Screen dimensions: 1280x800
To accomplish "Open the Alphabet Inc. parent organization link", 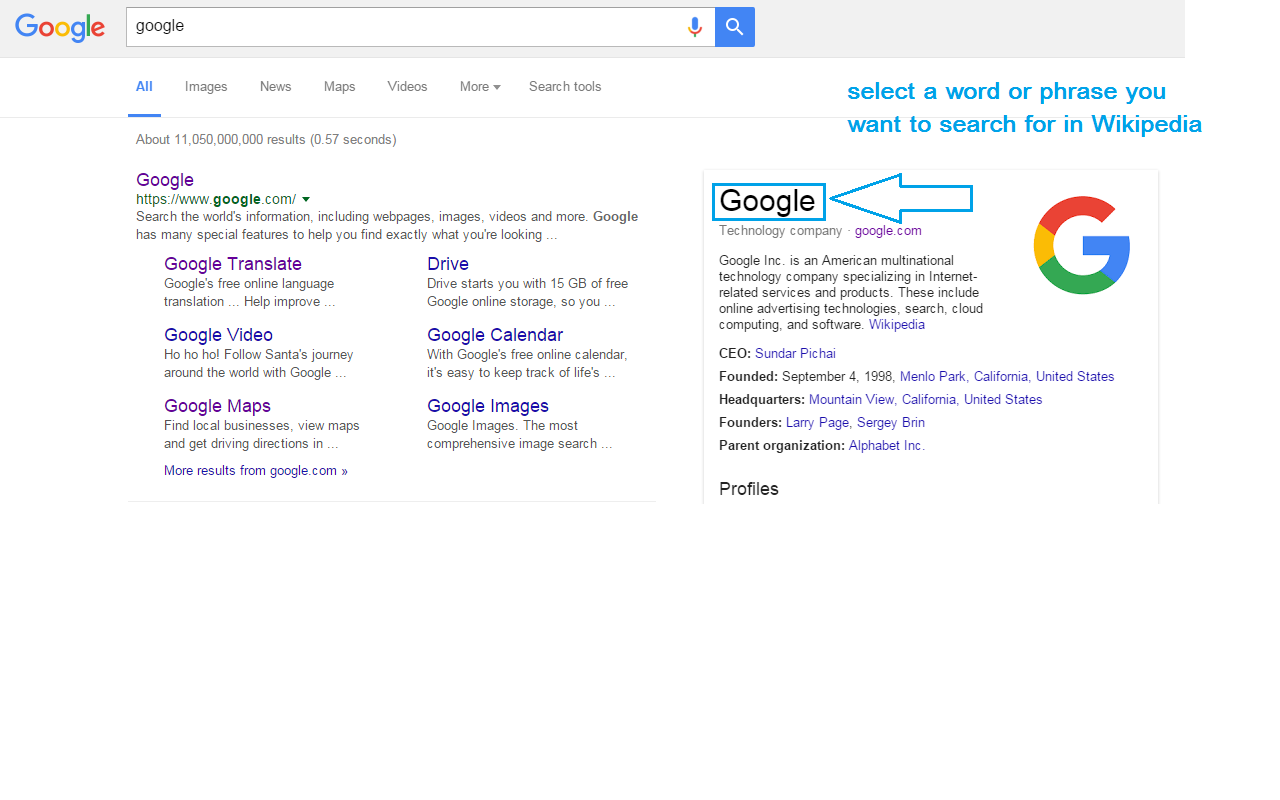I will (887, 446).
